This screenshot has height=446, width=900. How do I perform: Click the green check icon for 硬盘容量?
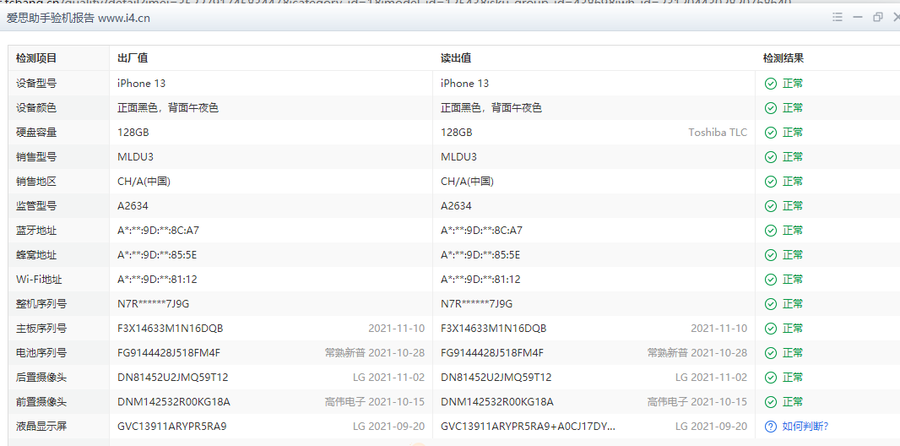click(770, 133)
